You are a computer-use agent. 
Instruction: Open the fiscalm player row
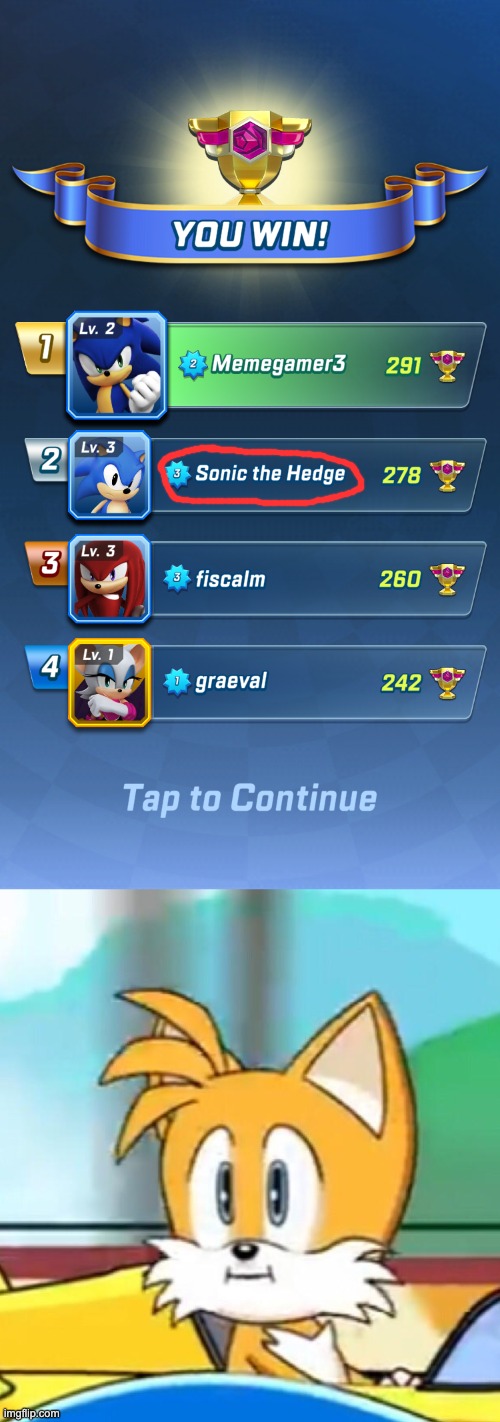tap(278, 579)
